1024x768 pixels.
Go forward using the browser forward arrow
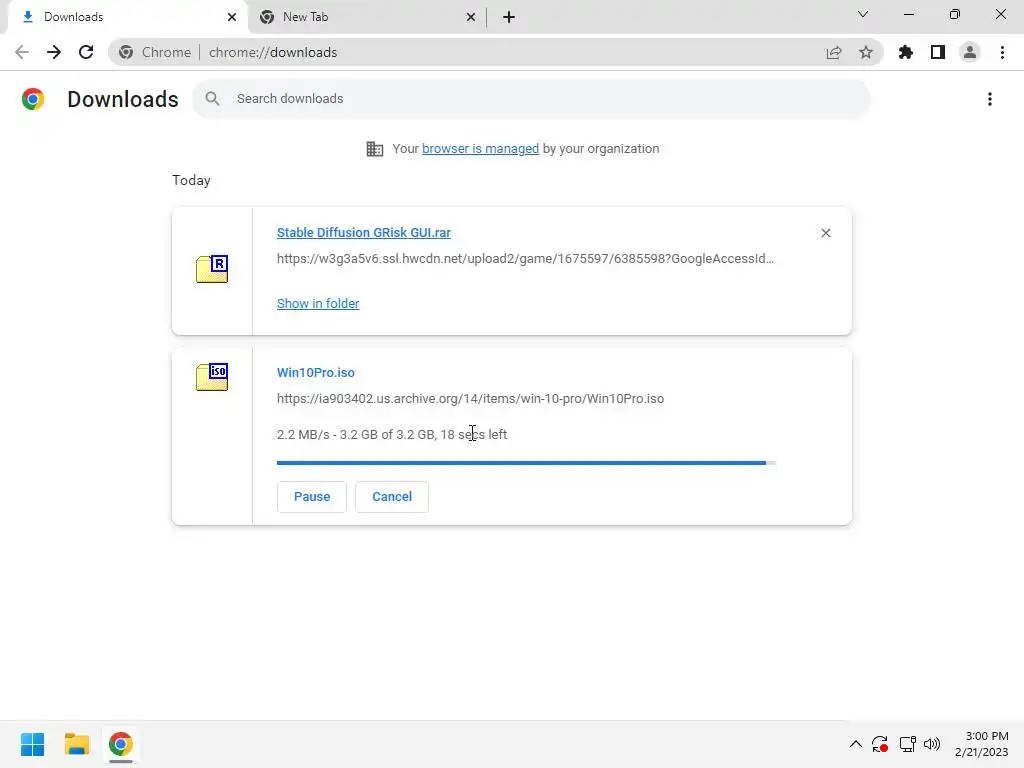(x=54, y=52)
